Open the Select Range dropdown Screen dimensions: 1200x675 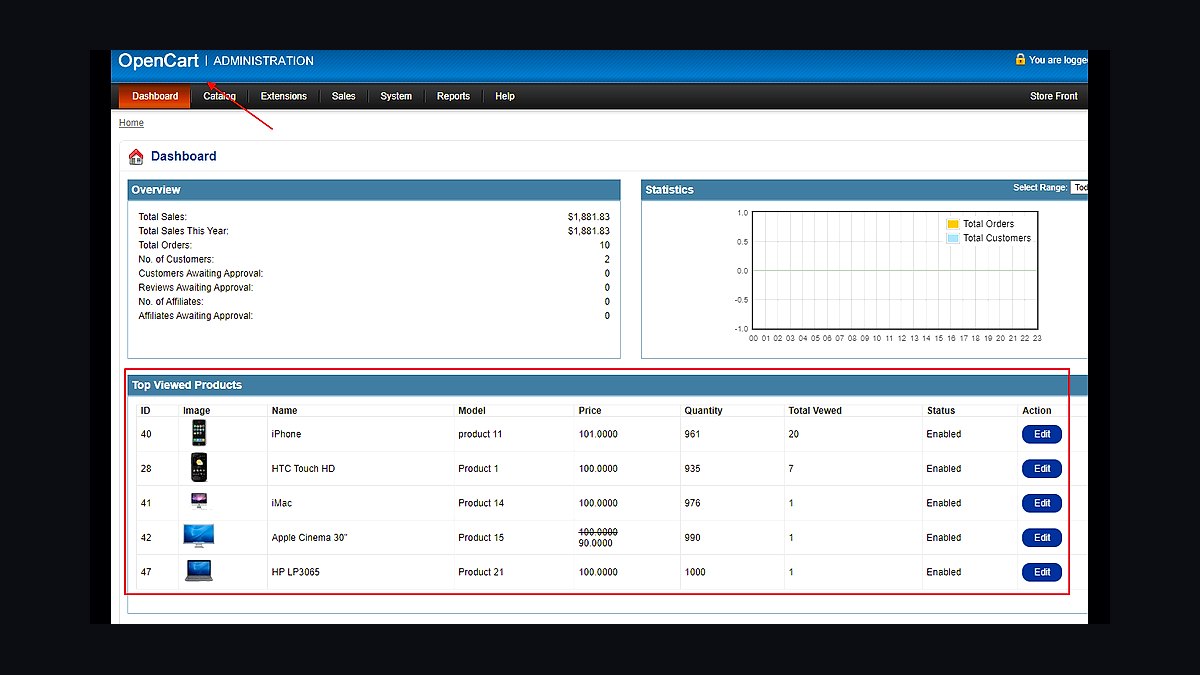(x=1079, y=187)
